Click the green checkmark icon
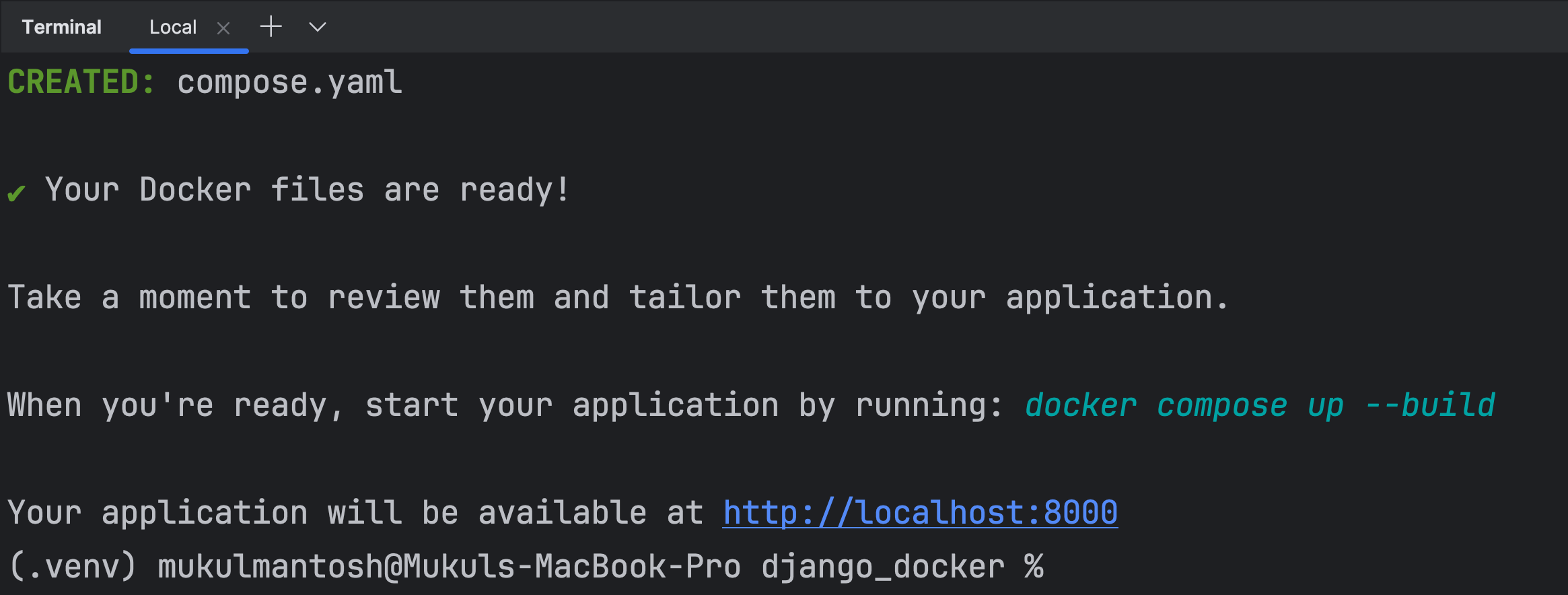The width and height of the screenshot is (1568, 595). pos(17,193)
